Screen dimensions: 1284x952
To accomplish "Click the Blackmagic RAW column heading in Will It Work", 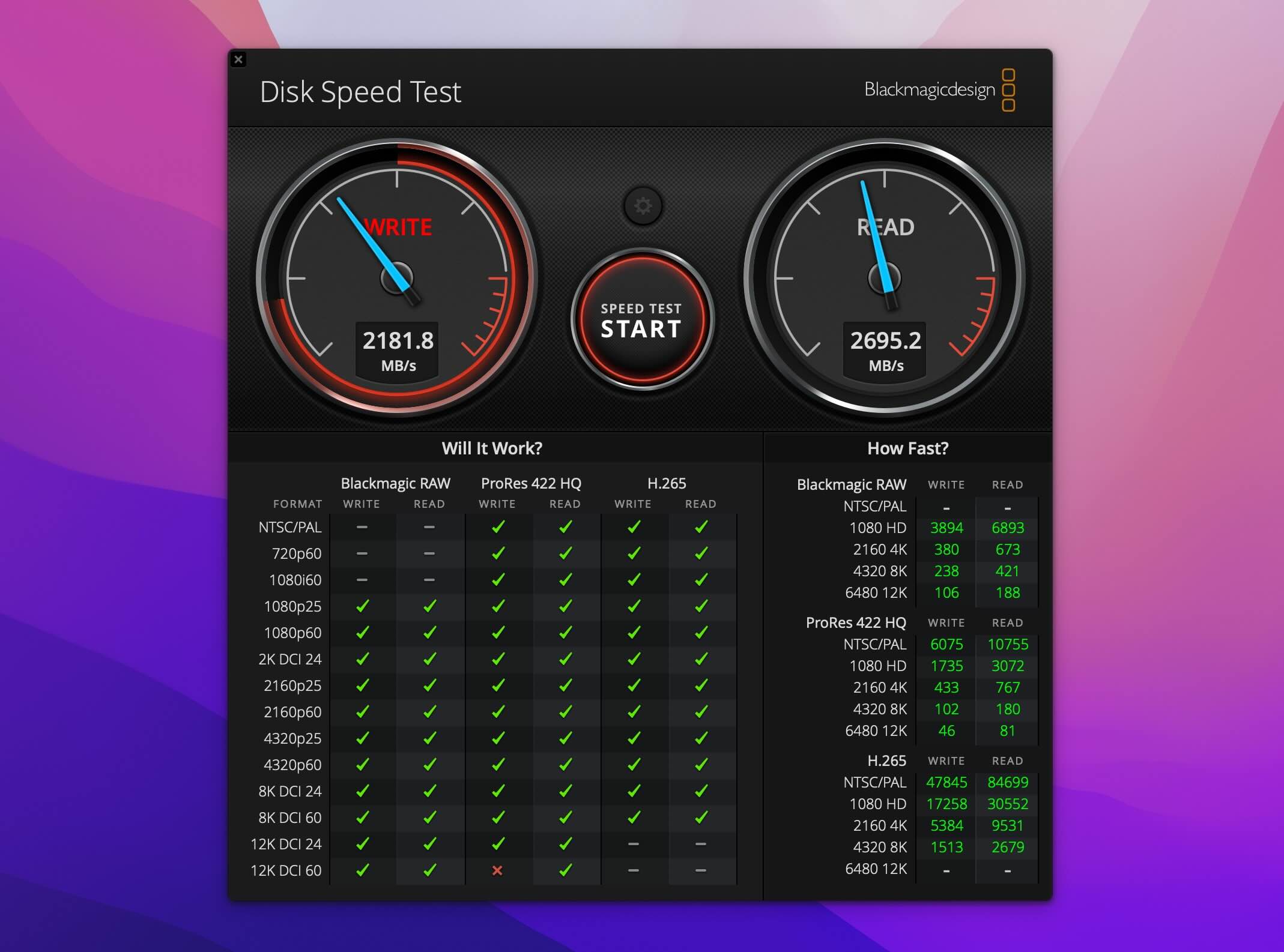I will tap(395, 483).
